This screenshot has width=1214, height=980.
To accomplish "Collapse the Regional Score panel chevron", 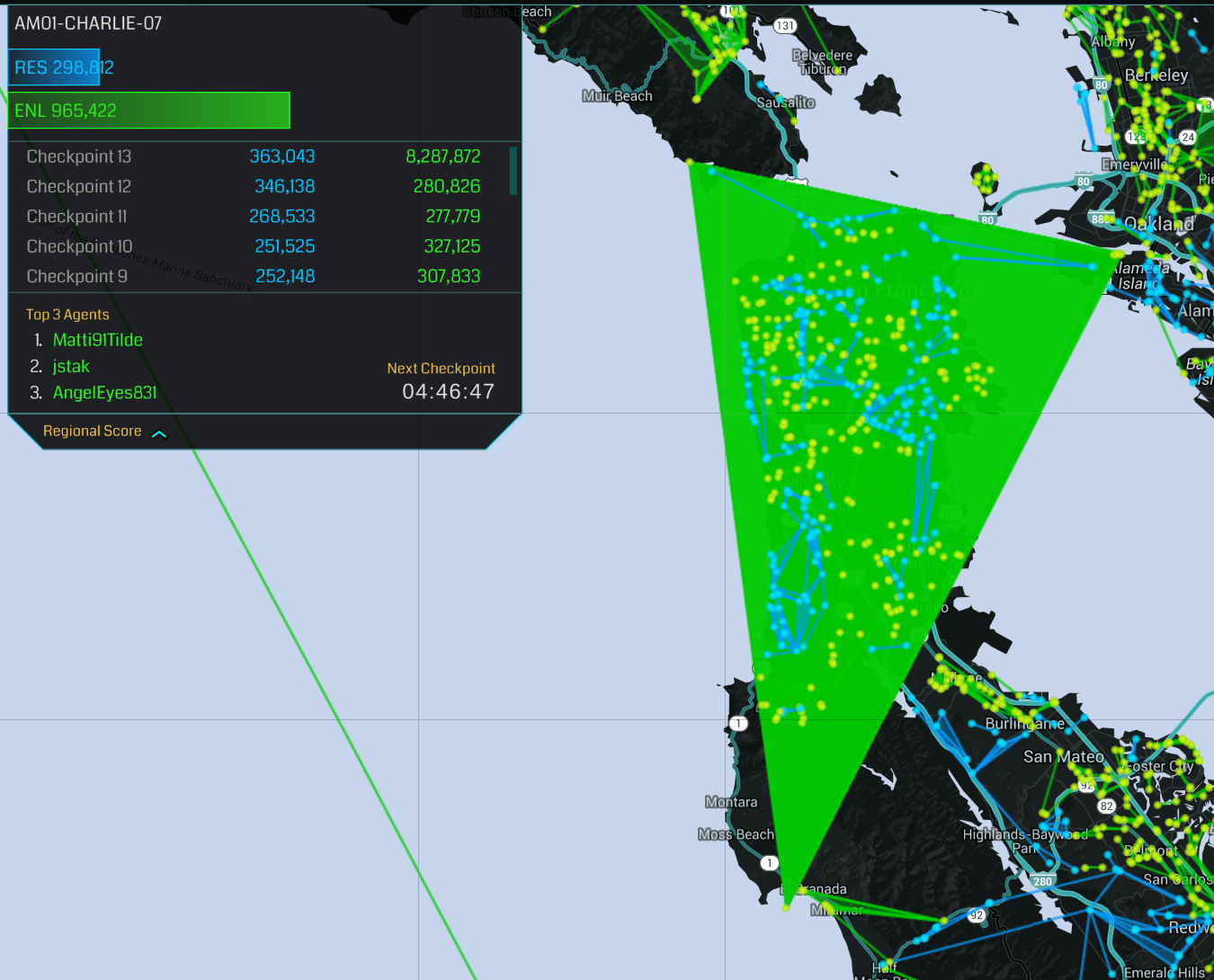I will (x=159, y=433).
